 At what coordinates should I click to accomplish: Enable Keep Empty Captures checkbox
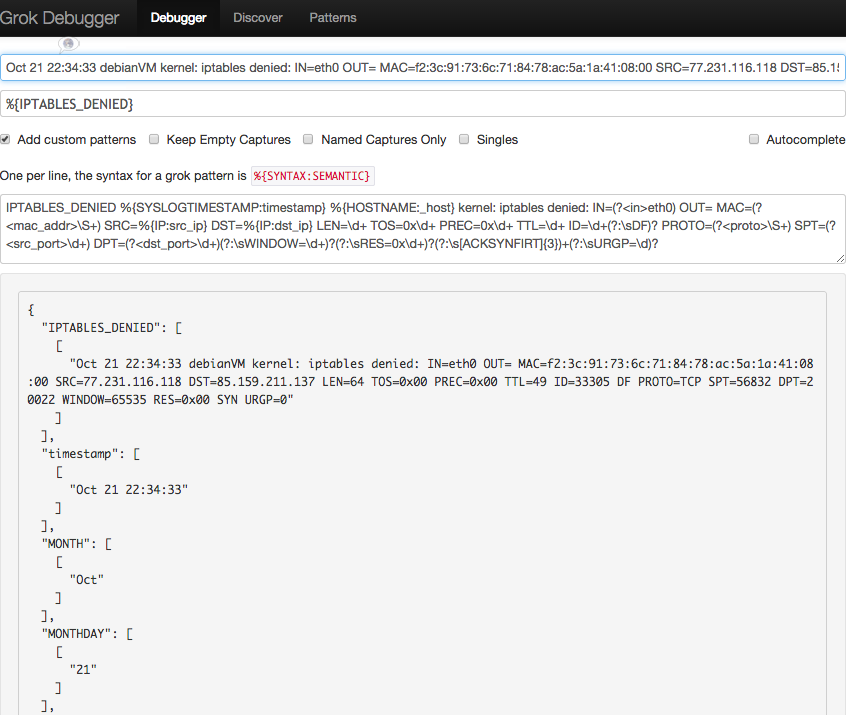[x=155, y=140]
